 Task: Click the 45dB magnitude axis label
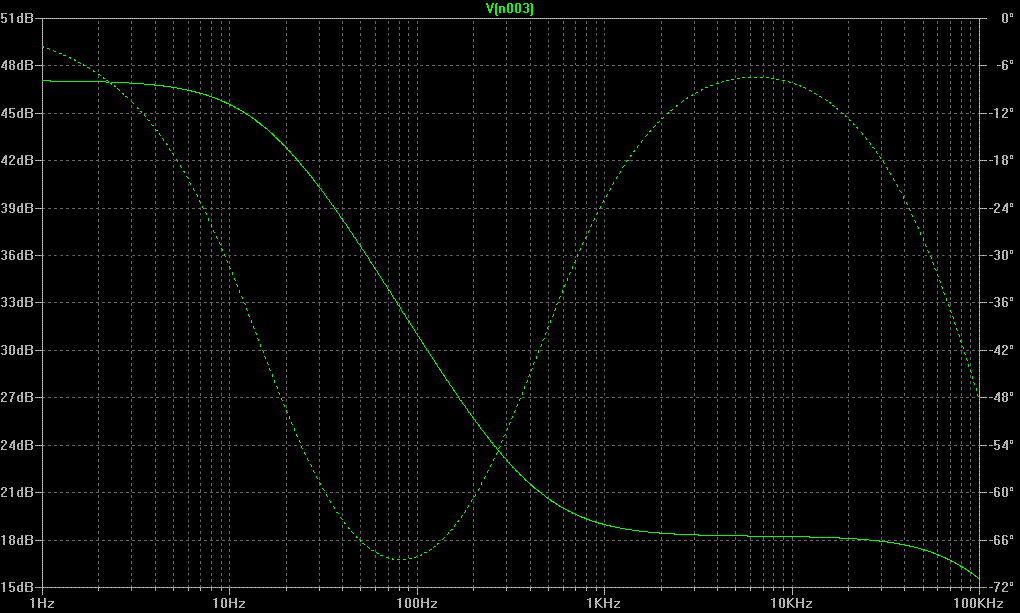(17, 113)
